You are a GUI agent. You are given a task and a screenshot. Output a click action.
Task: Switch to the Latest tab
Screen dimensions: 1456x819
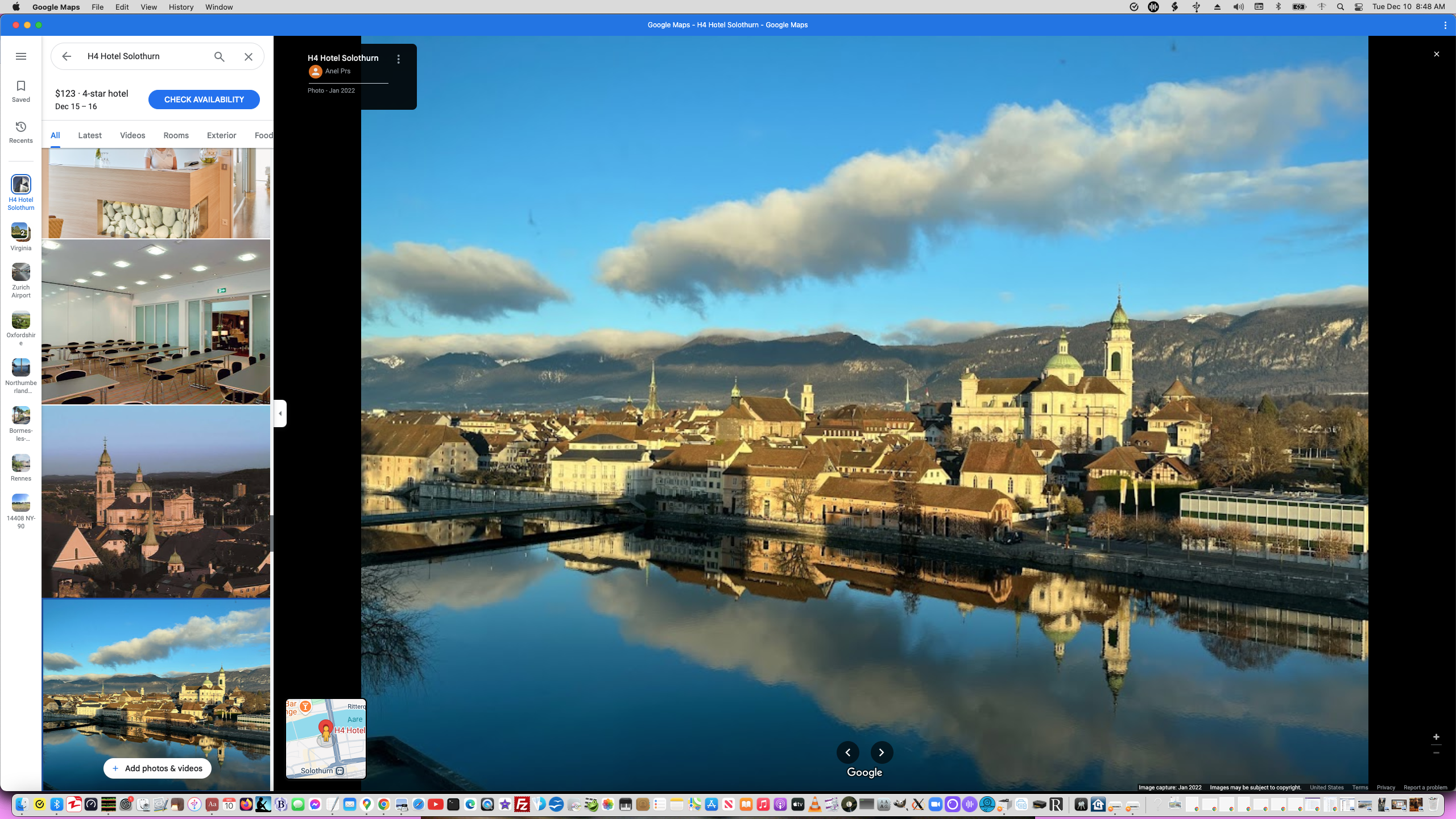90,135
